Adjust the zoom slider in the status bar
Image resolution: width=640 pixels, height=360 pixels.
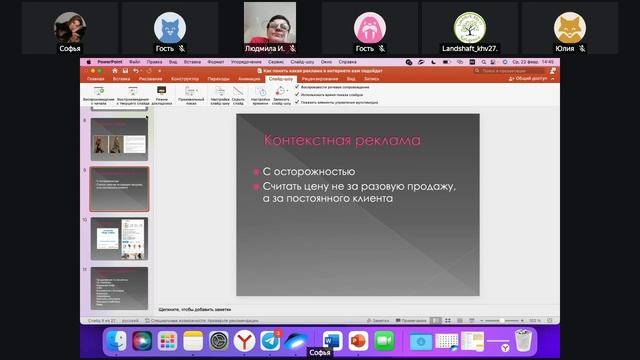click(502, 321)
